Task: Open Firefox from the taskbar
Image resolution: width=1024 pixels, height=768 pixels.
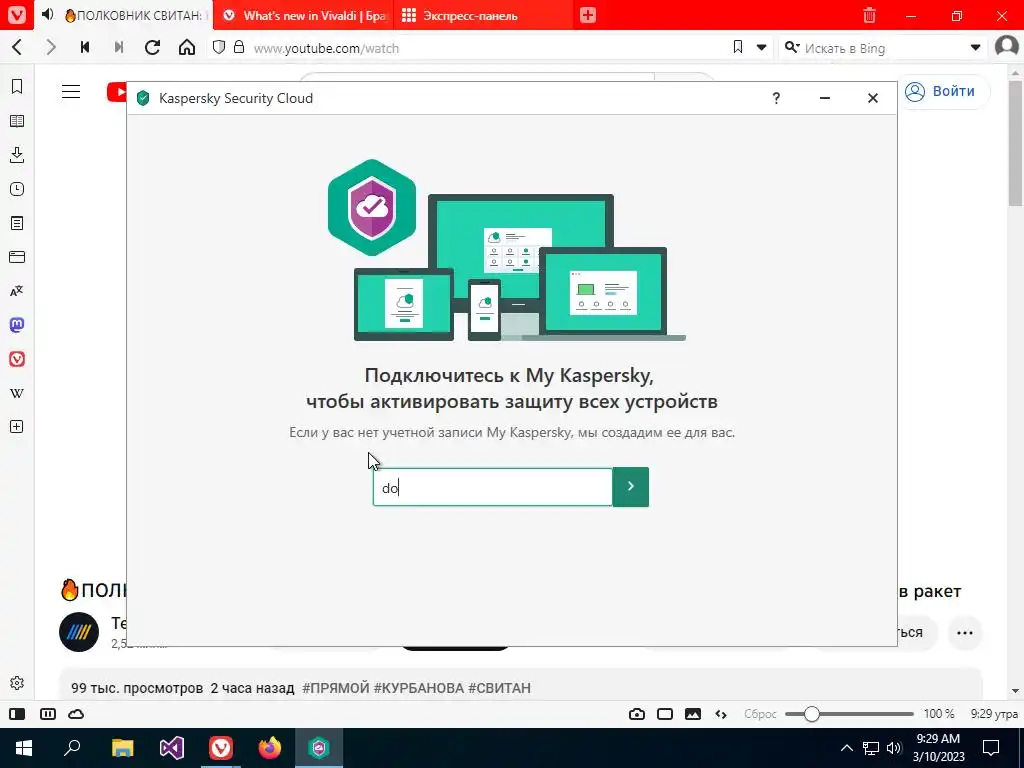Action: click(x=270, y=748)
